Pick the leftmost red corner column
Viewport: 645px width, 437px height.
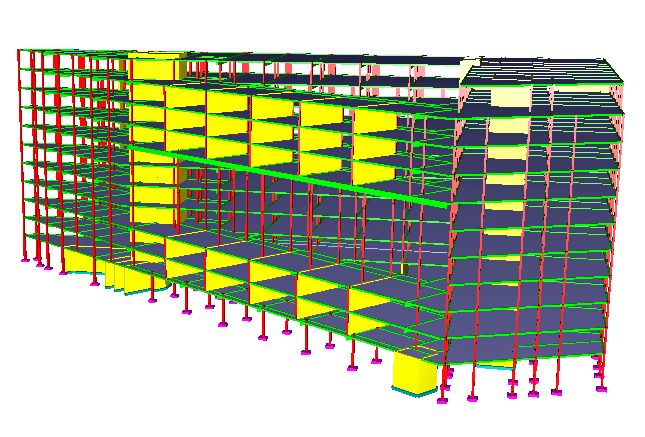point(21,154)
